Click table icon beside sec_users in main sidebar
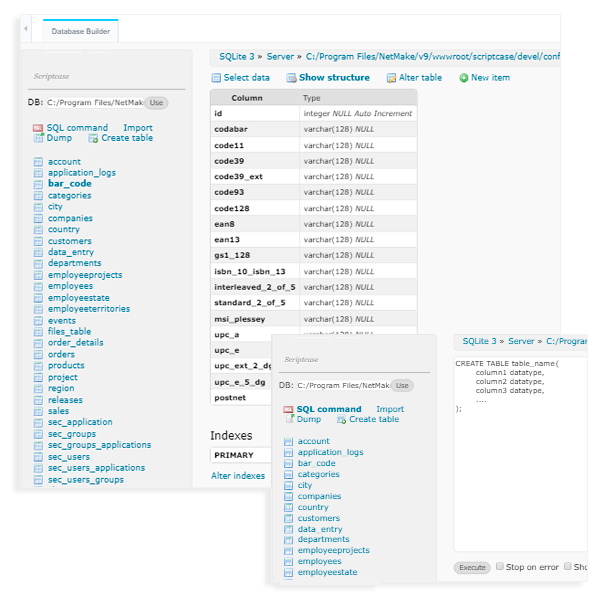Viewport: 600px width, 600px height. 38,457
